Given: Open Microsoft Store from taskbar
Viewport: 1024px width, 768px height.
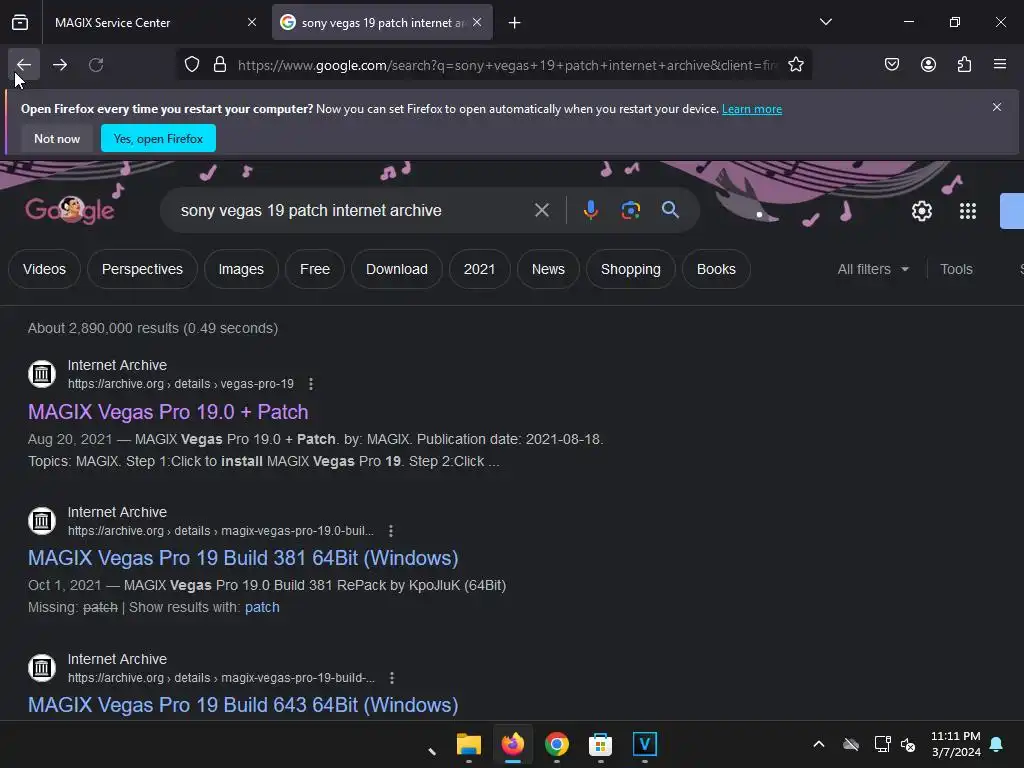Looking at the screenshot, I should tap(600, 744).
